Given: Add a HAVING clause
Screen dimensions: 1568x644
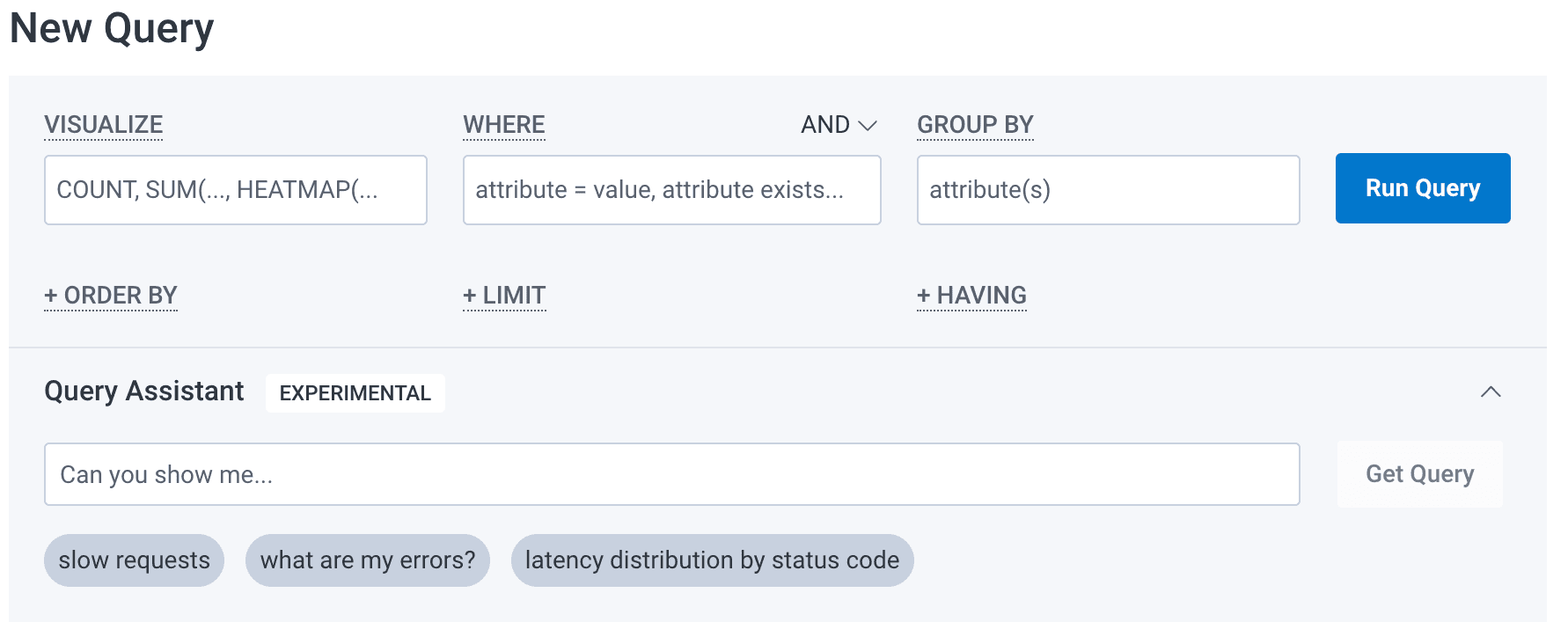Looking at the screenshot, I should (971, 295).
